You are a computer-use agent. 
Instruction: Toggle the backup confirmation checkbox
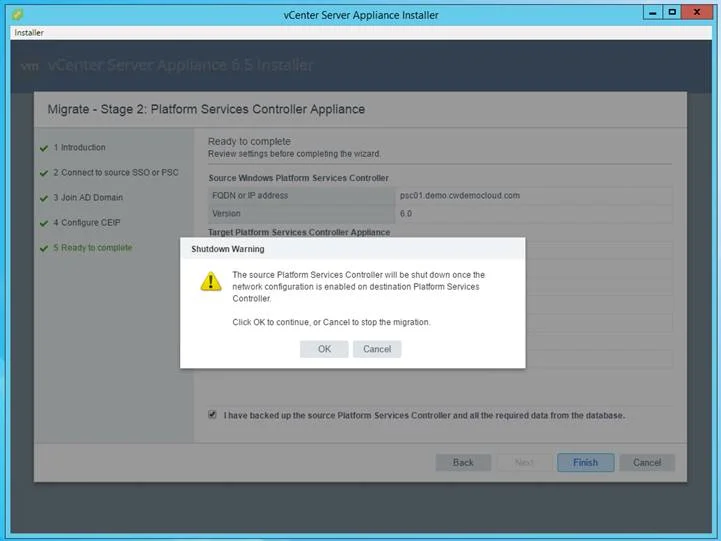tap(212, 415)
